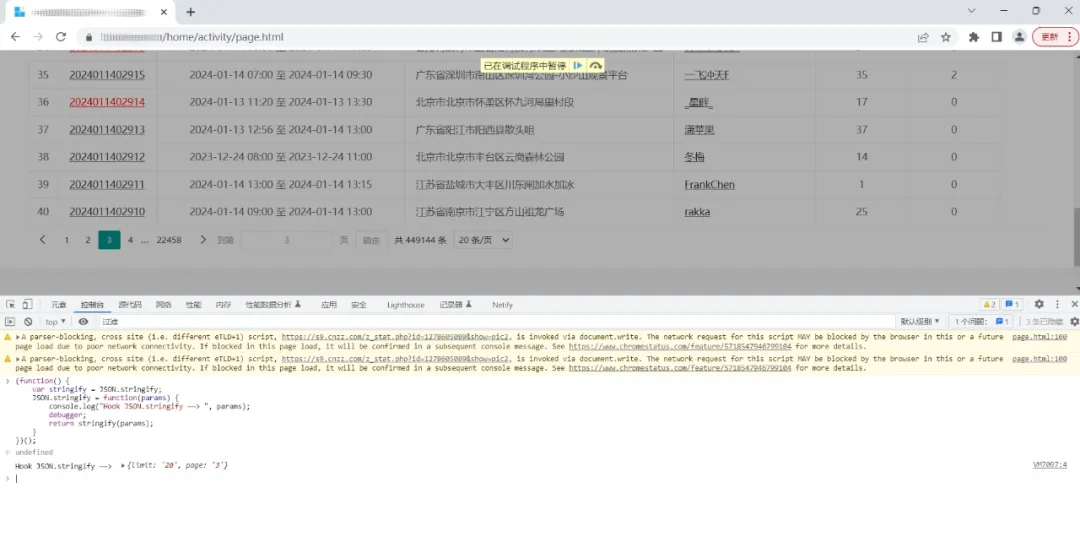Open the VM7097:4 source link

[x=1050, y=465]
